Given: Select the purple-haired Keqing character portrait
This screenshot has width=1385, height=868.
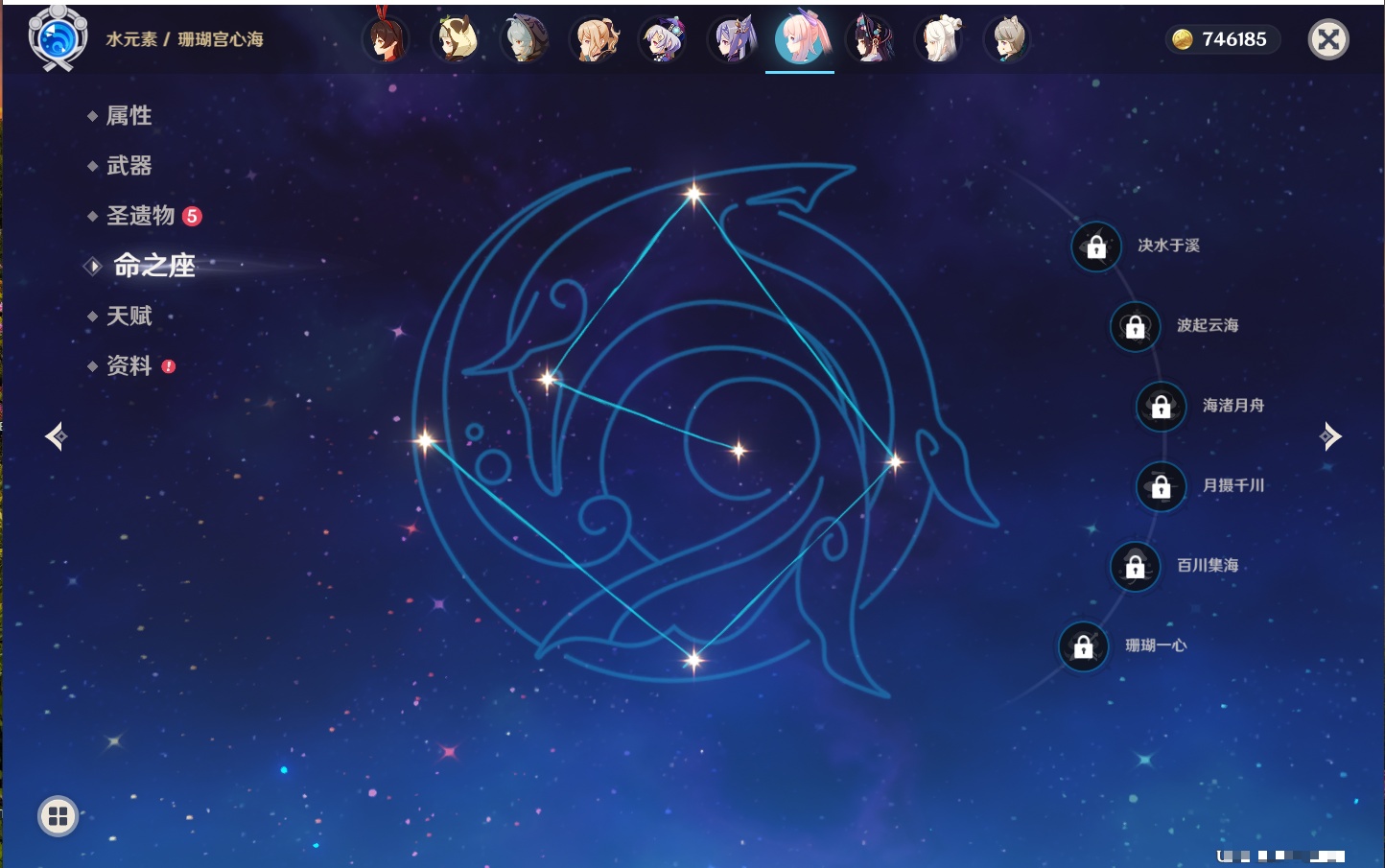Looking at the screenshot, I should [732, 39].
